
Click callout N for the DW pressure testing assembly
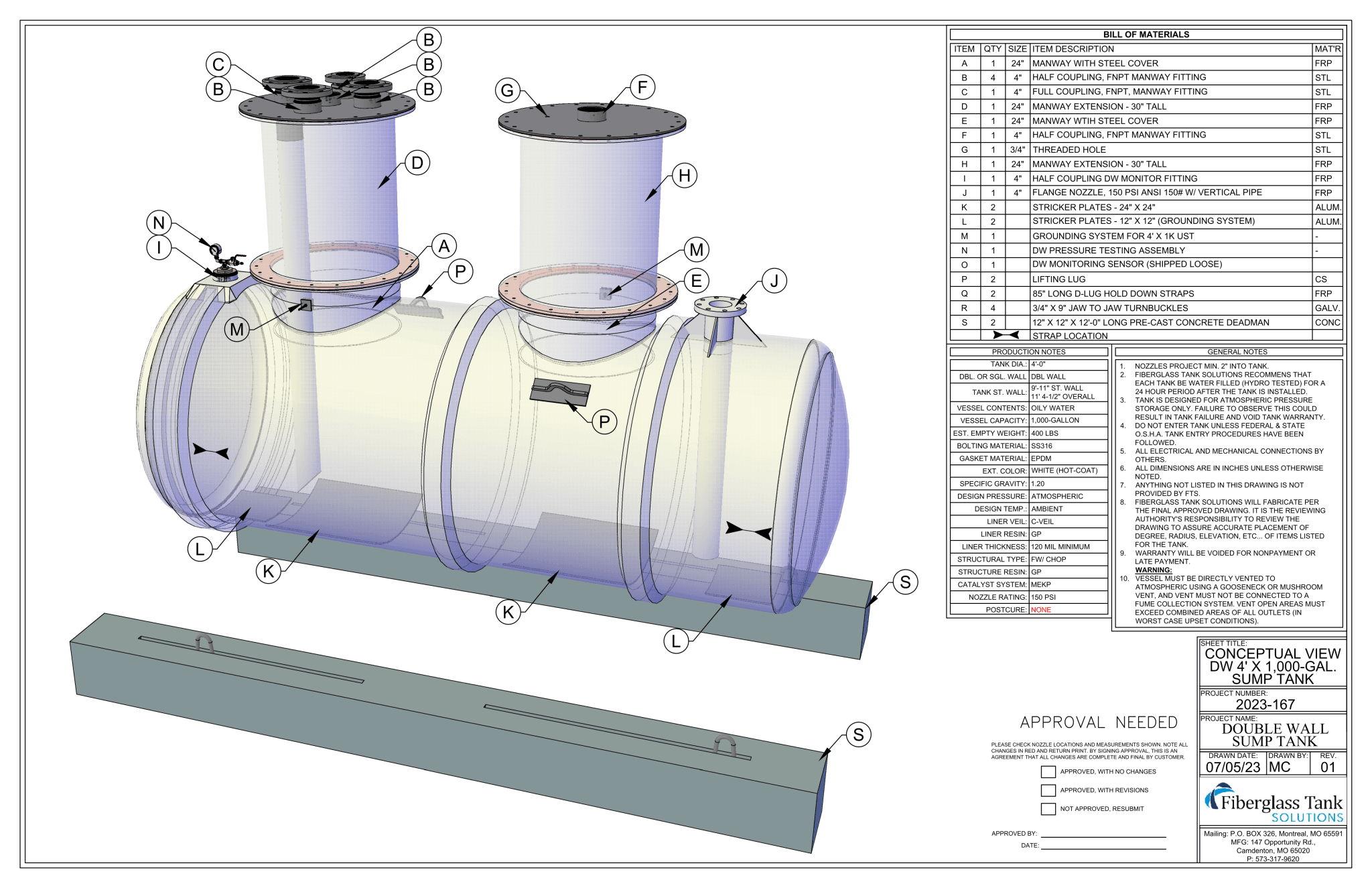[159, 221]
